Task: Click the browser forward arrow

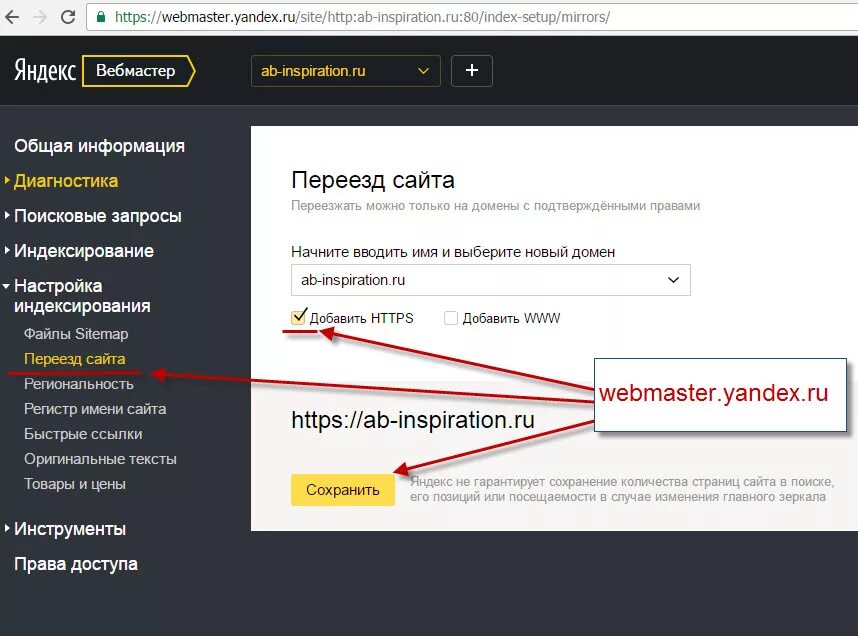Action: point(40,17)
